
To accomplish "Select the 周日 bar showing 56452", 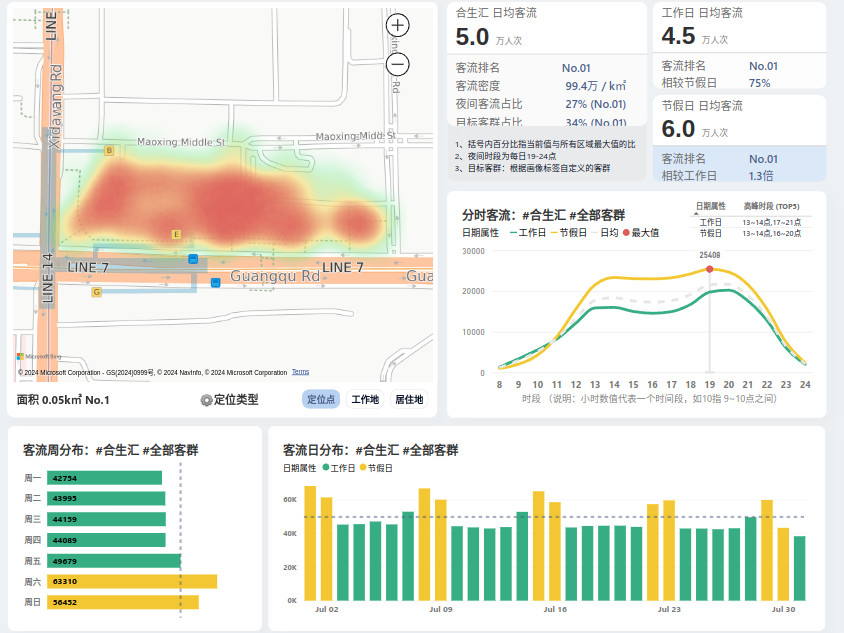I will coord(123,602).
